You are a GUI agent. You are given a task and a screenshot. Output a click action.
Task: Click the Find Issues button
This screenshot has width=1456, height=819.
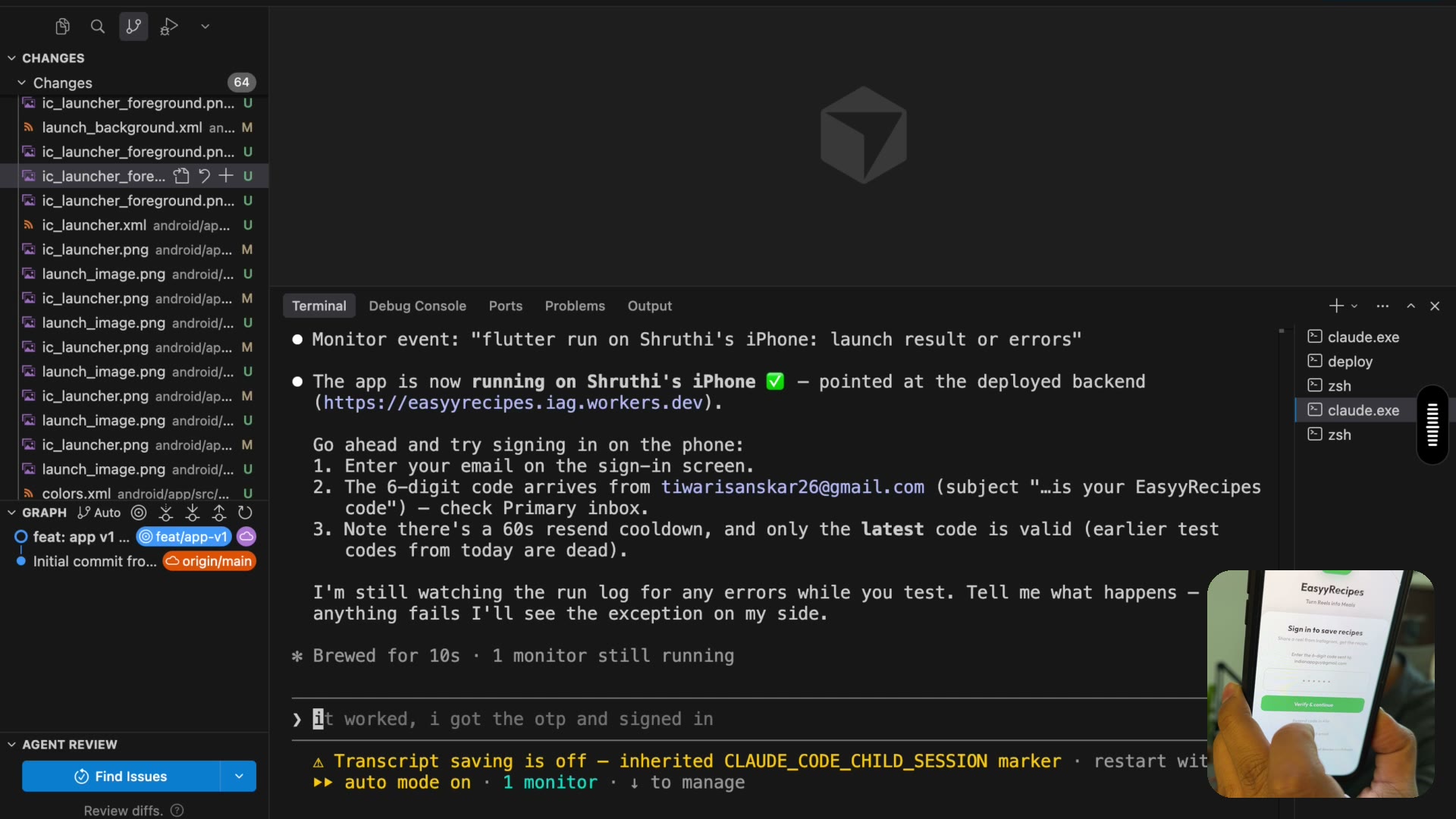(121, 776)
